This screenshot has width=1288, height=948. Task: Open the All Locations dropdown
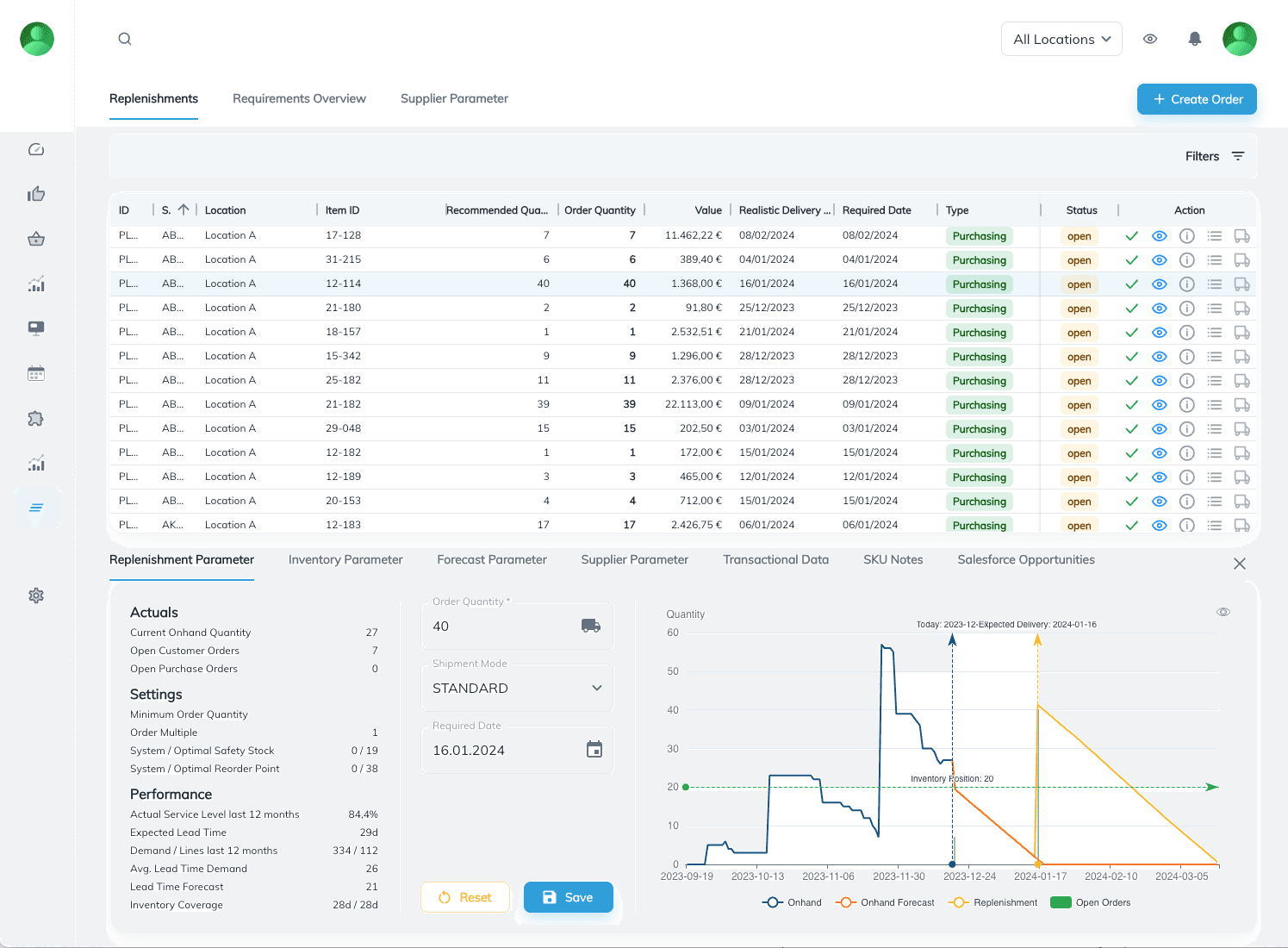[x=1061, y=39]
